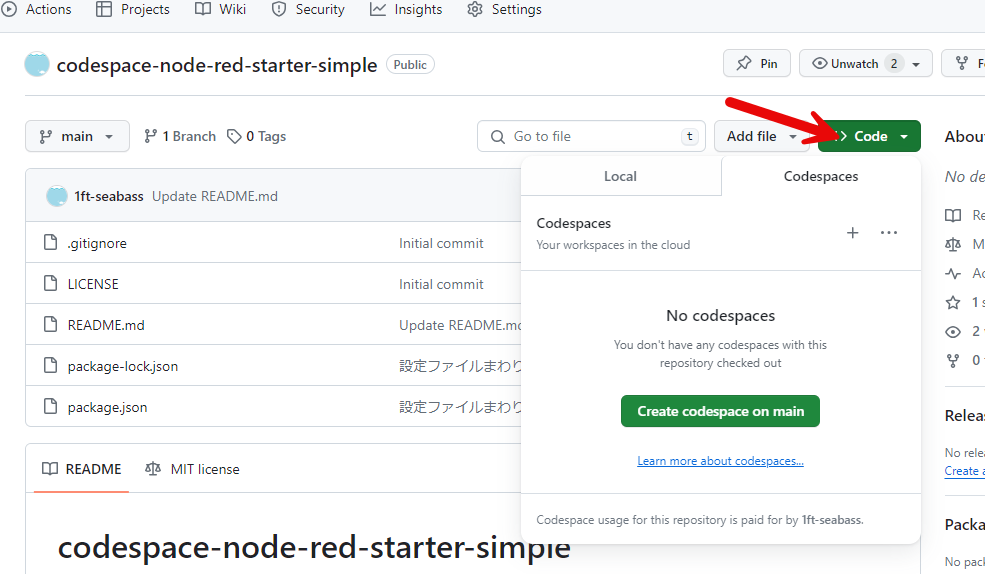This screenshot has width=985, height=574.
Task: Select the Codespaces tab
Action: (820, 176)
